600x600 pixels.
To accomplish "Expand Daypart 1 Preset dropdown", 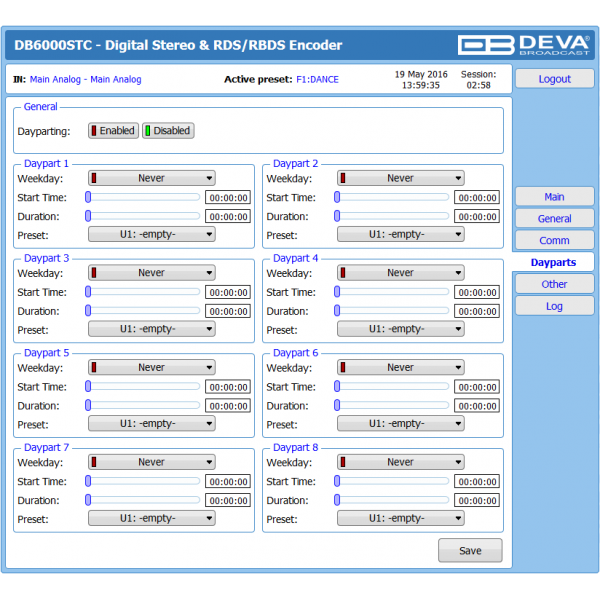I will [x=152, y=234].
